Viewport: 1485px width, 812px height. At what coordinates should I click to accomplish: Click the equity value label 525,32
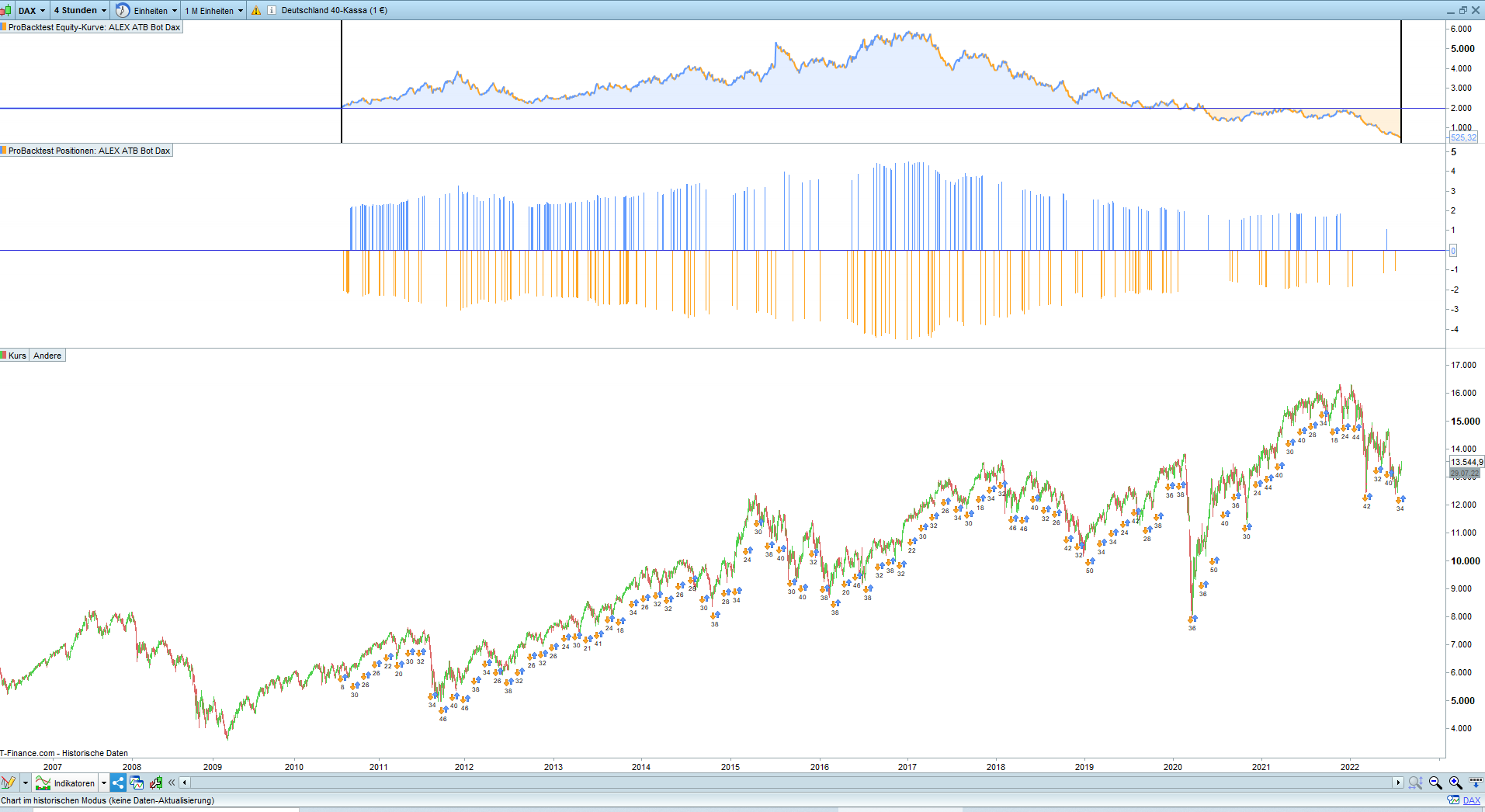(x=1463, y=137)
